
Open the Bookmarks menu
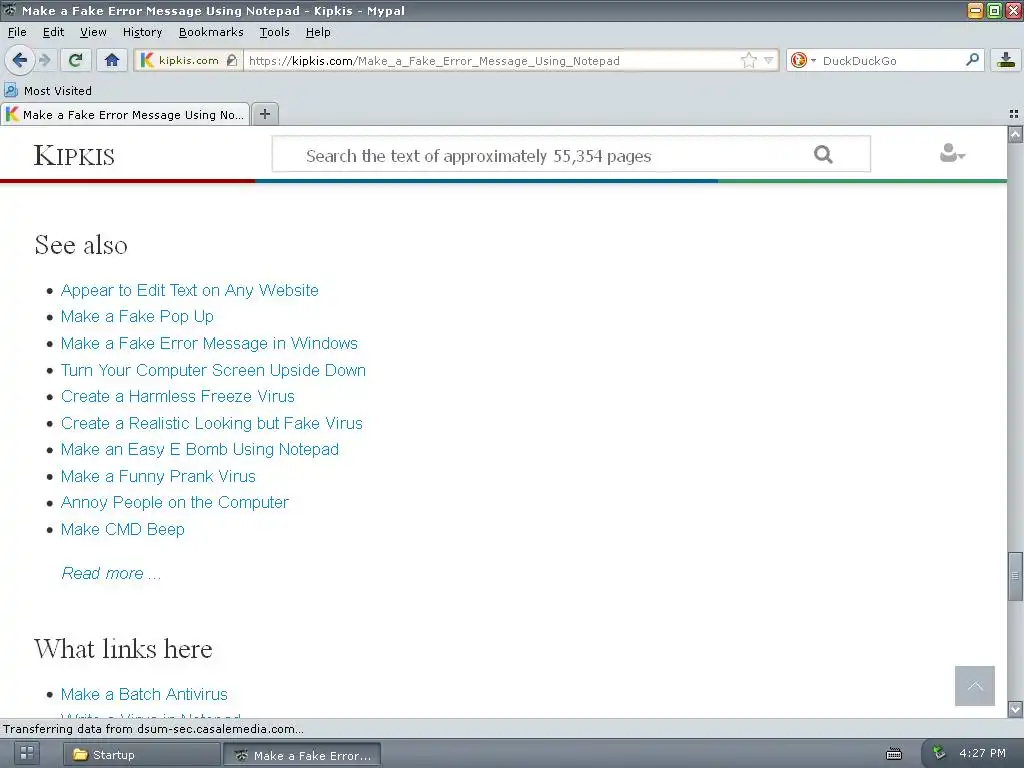click(x=211, y=32)
